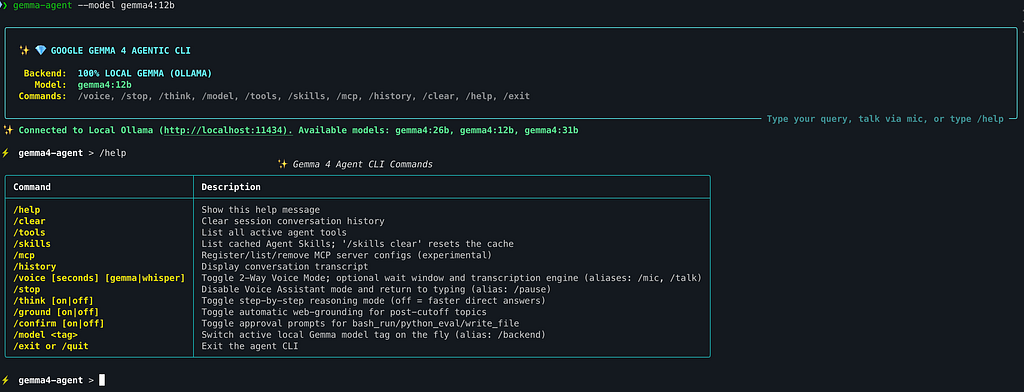Screen dimensions: 1024x392
Task: Select the /confirm [on|off] command
Action: tap(59, 323)
